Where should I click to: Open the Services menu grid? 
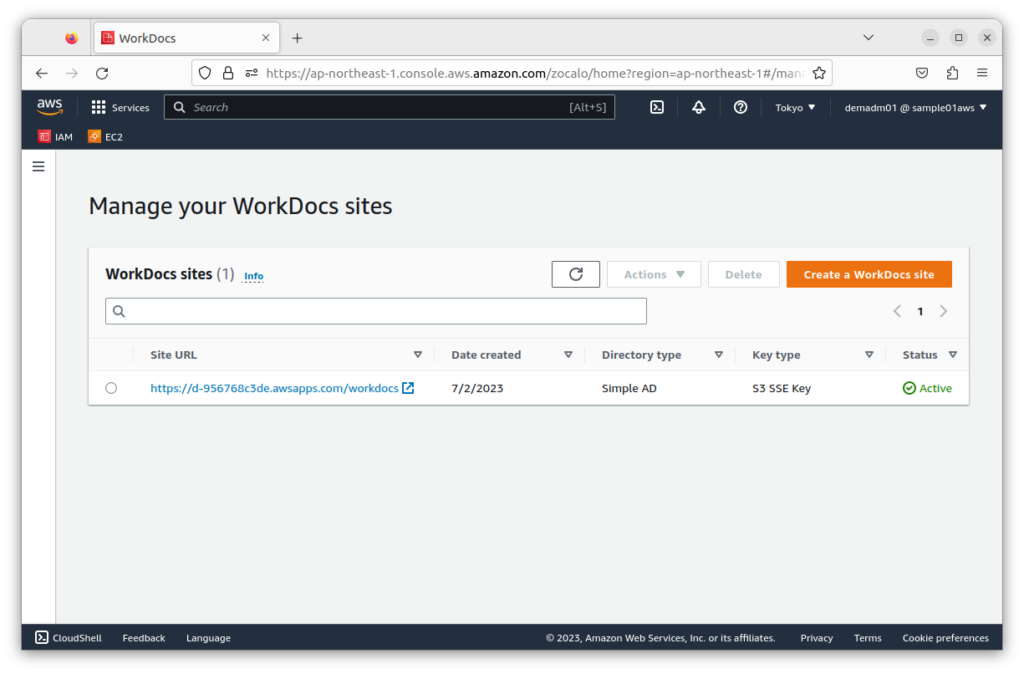(x=120, y=107)
